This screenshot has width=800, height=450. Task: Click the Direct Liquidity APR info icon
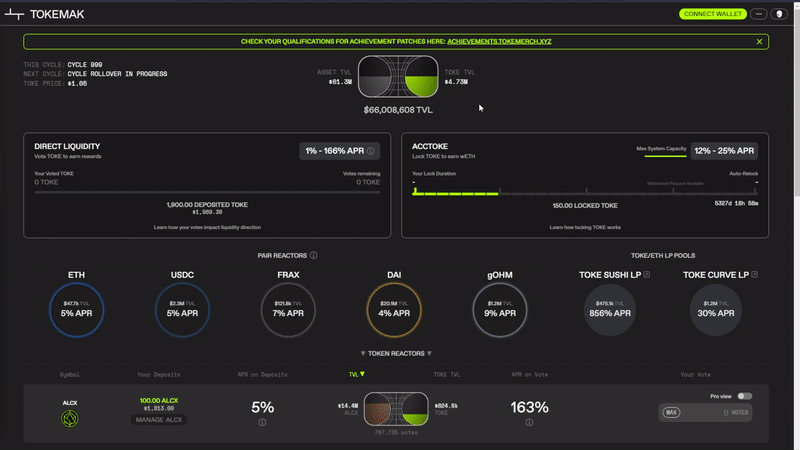[x=371, y=151]
